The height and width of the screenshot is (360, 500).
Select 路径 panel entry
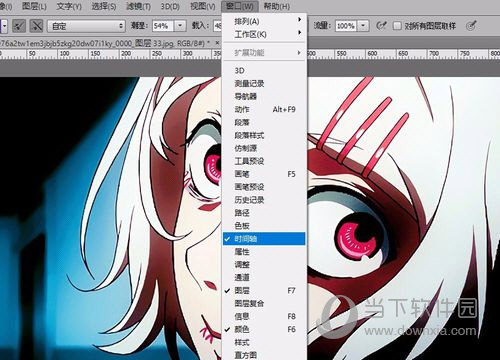[x=264, y=213]
